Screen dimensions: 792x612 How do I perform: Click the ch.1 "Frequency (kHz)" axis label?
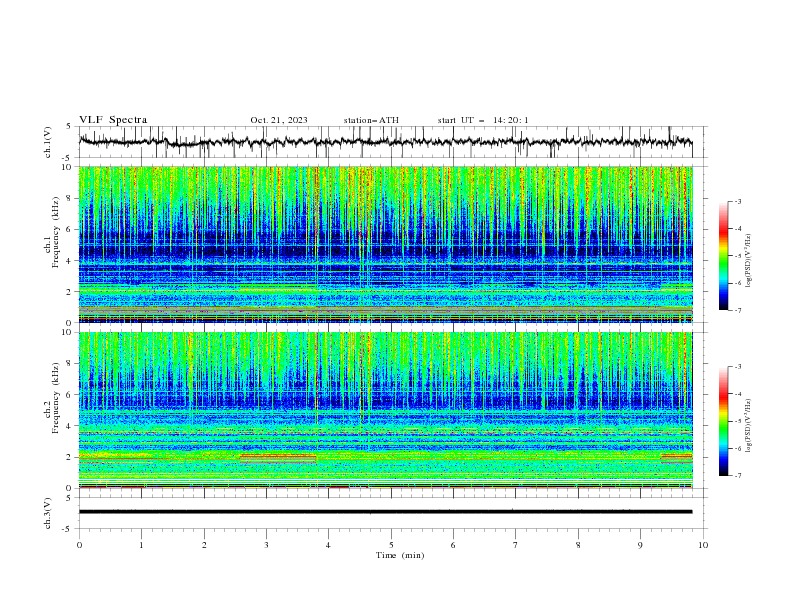[56, 232]
